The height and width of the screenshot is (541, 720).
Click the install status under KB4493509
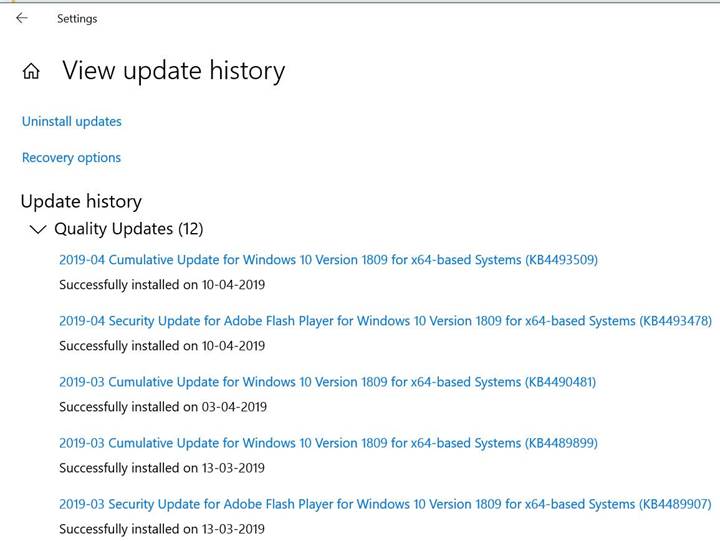pos(162,285)
